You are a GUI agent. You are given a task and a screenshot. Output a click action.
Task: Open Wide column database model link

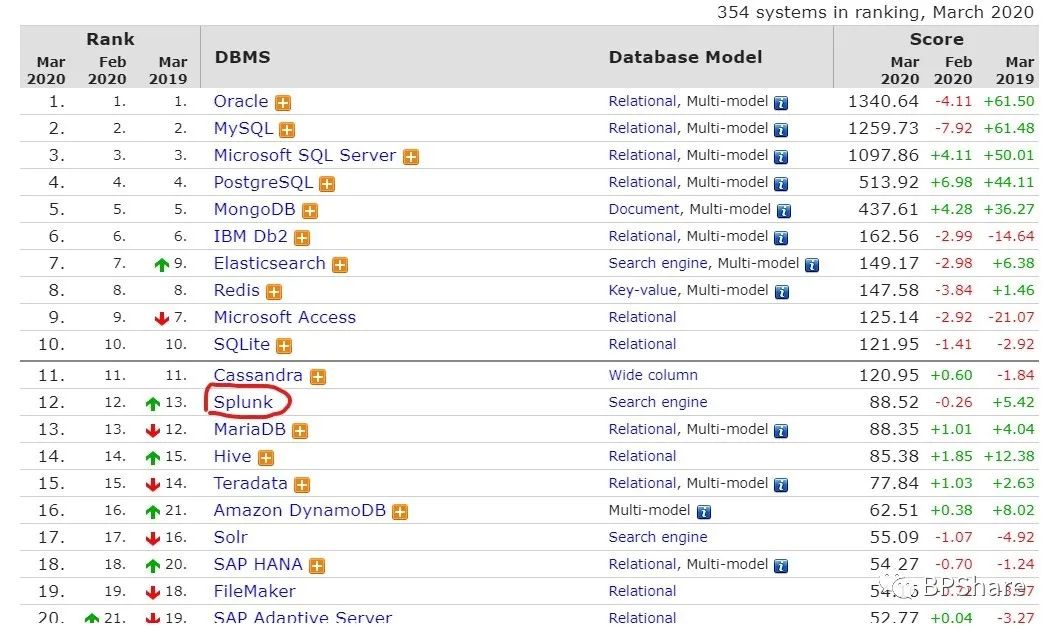653,375
